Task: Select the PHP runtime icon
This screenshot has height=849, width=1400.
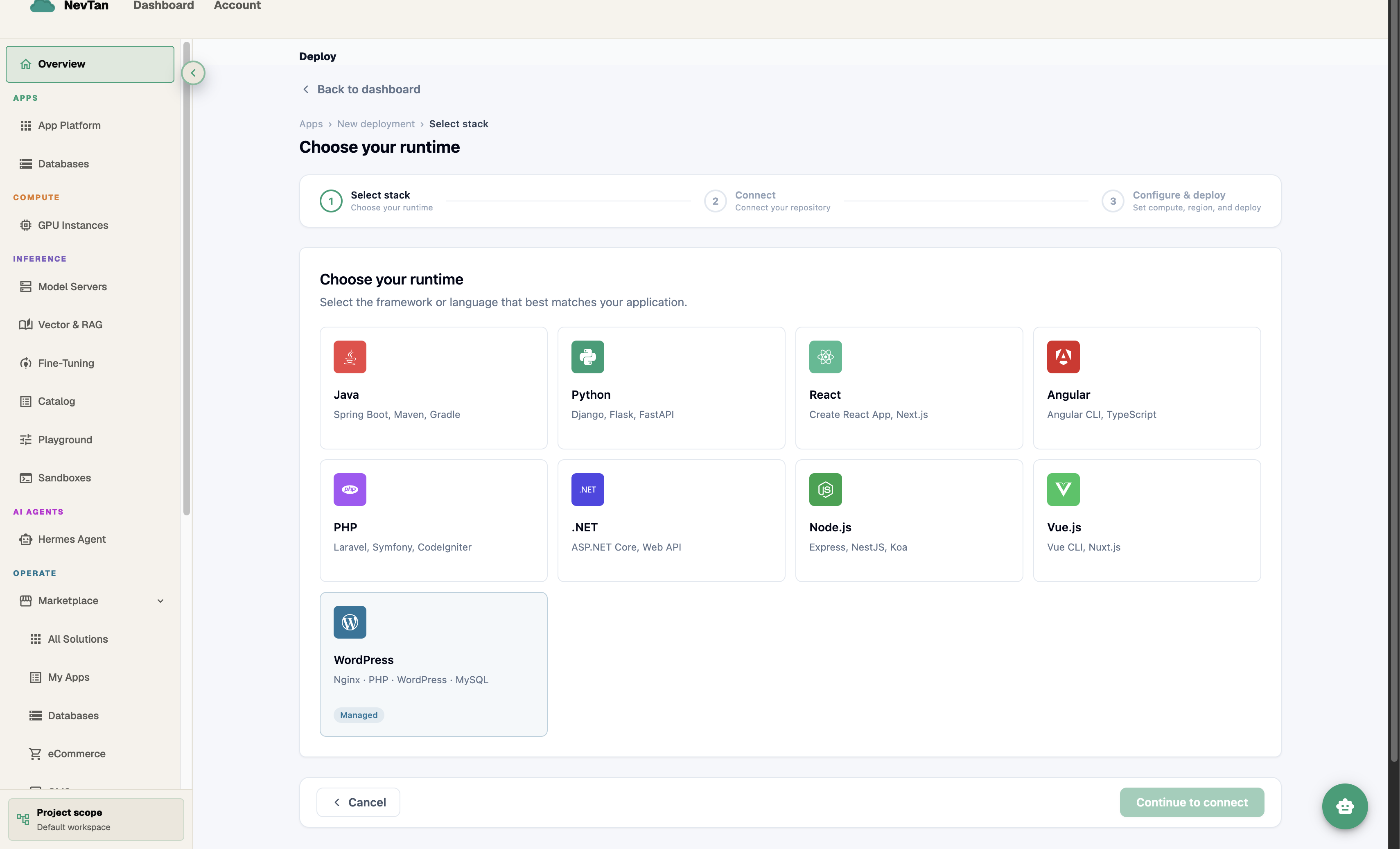Action: pyautogui.click(x=350, y=489)
